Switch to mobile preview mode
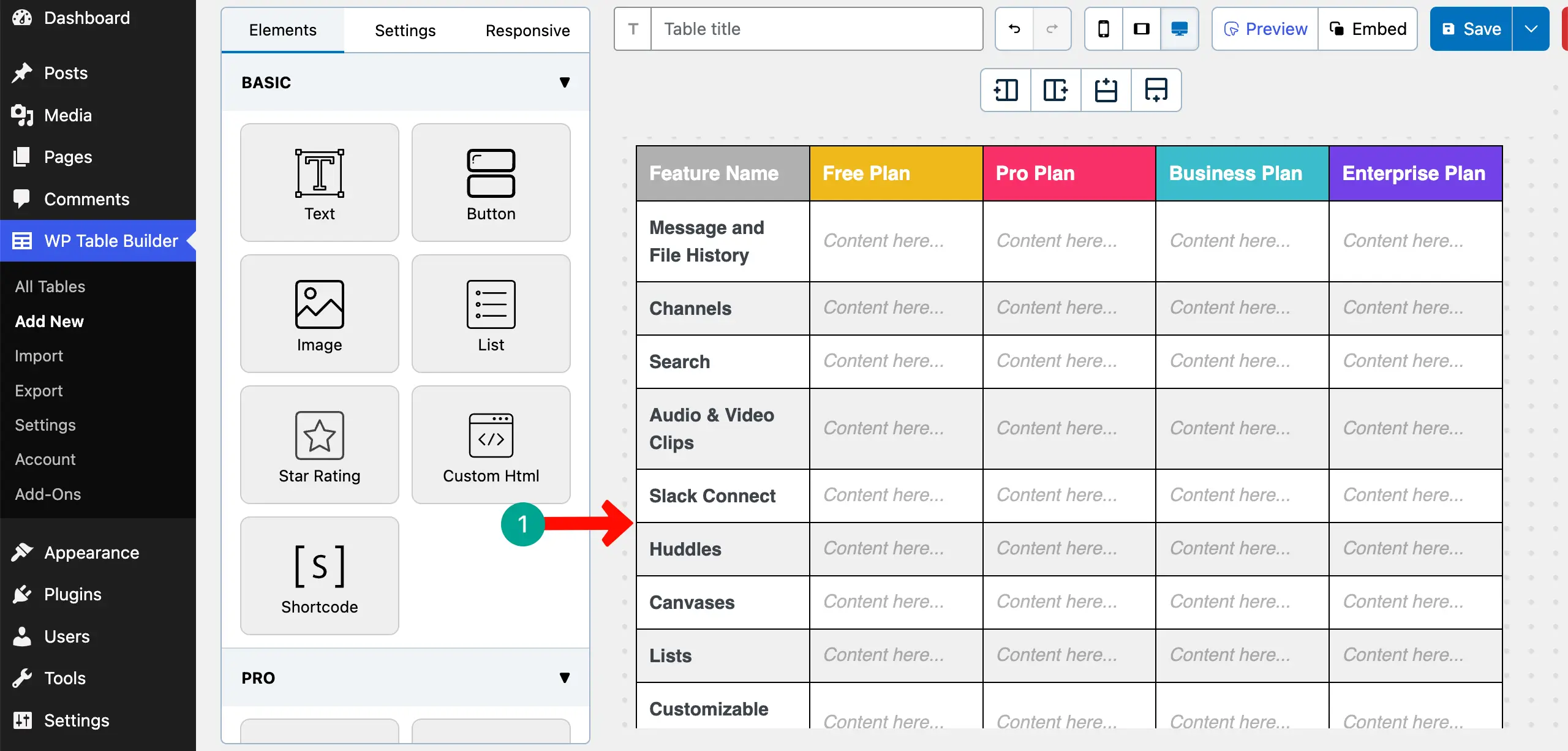The width and height of the screenshot is (1568, 751). (x=1103, y=28)
